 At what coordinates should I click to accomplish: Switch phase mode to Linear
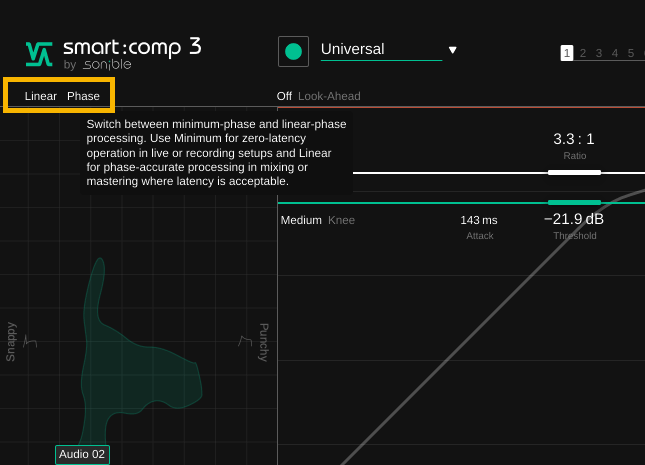tap(41, 96)
